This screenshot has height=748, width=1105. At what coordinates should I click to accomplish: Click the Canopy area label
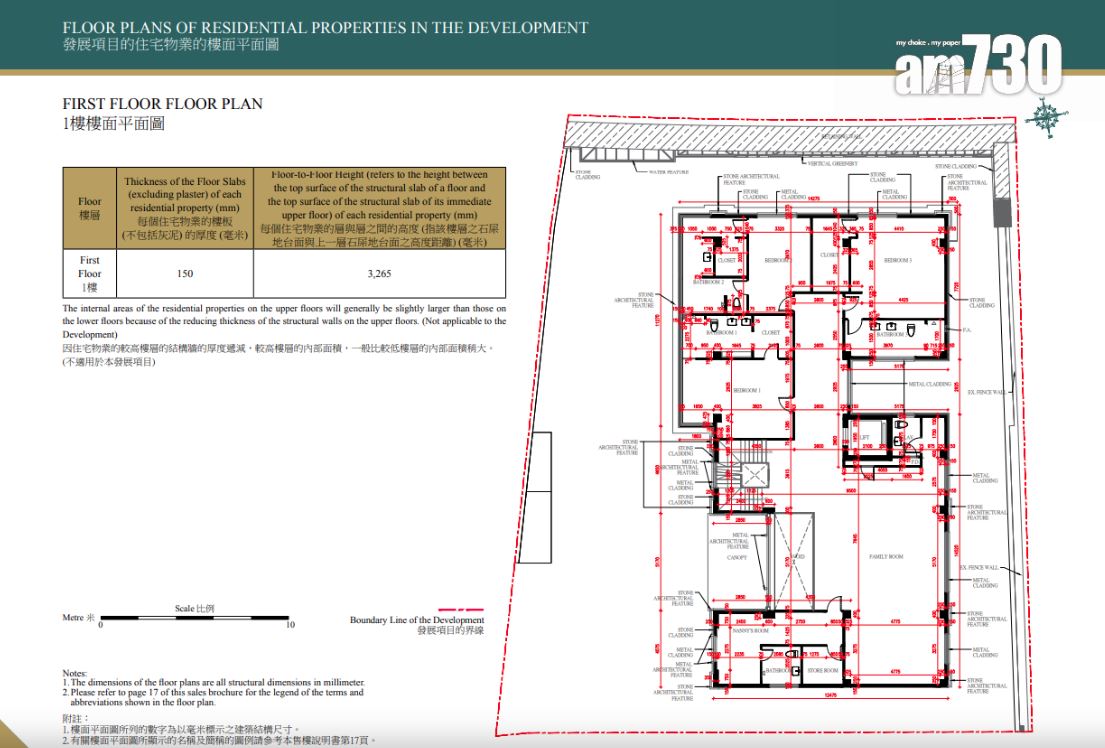coord(736,557)
